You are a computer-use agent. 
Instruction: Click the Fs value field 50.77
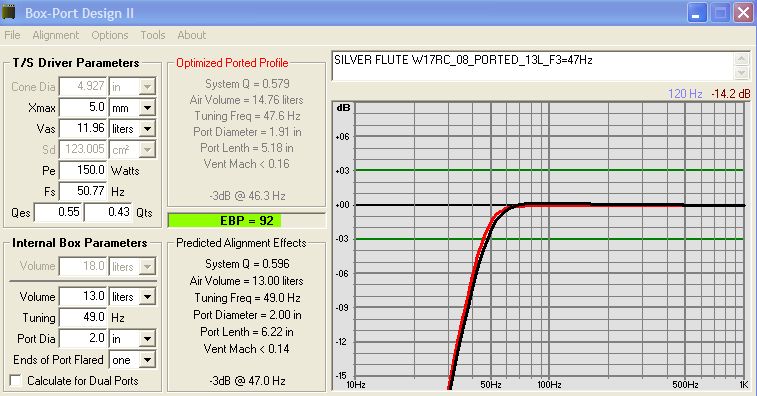(x=83, y=191)
